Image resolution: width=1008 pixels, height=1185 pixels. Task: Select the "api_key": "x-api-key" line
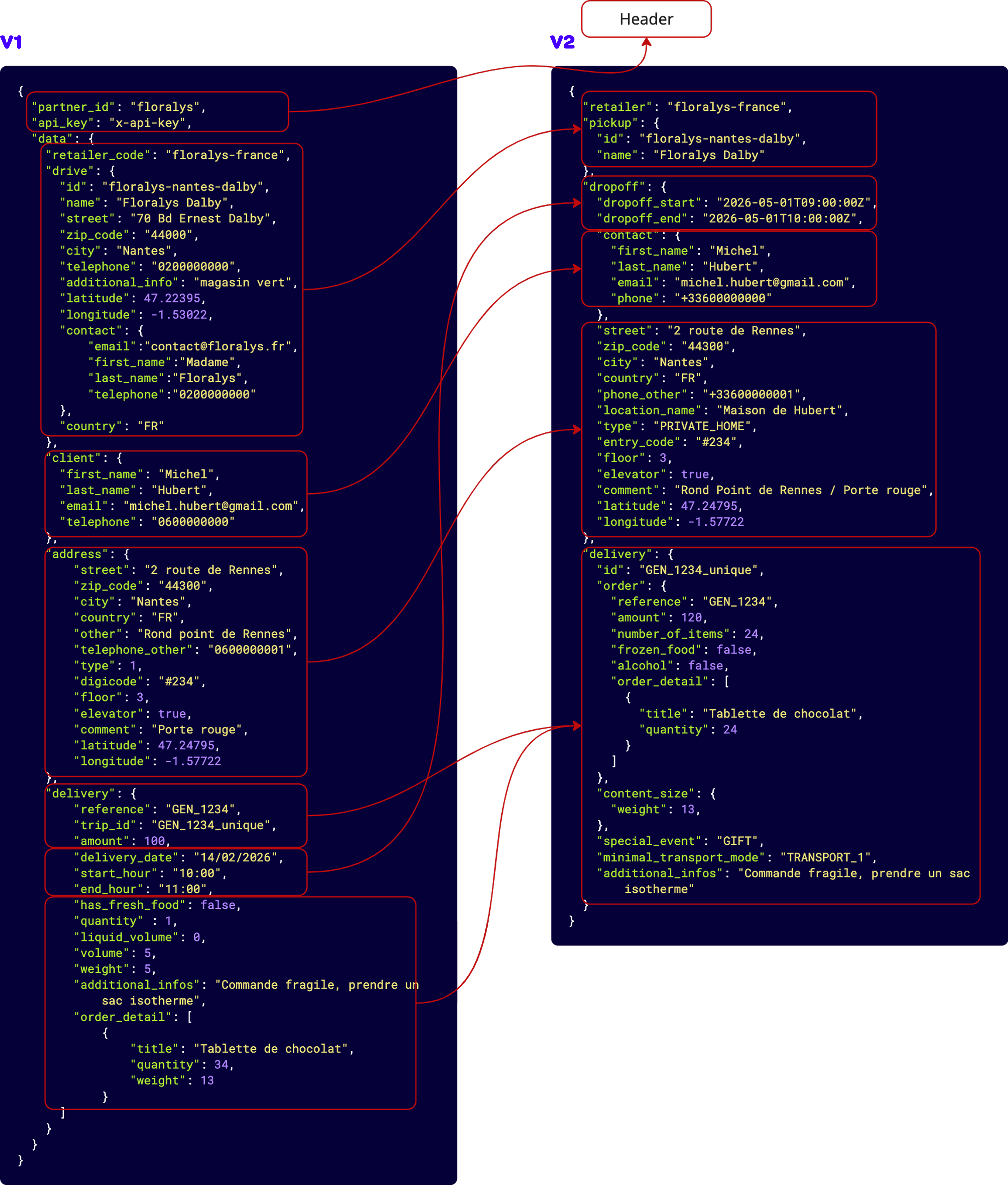[x=112, y=123]
